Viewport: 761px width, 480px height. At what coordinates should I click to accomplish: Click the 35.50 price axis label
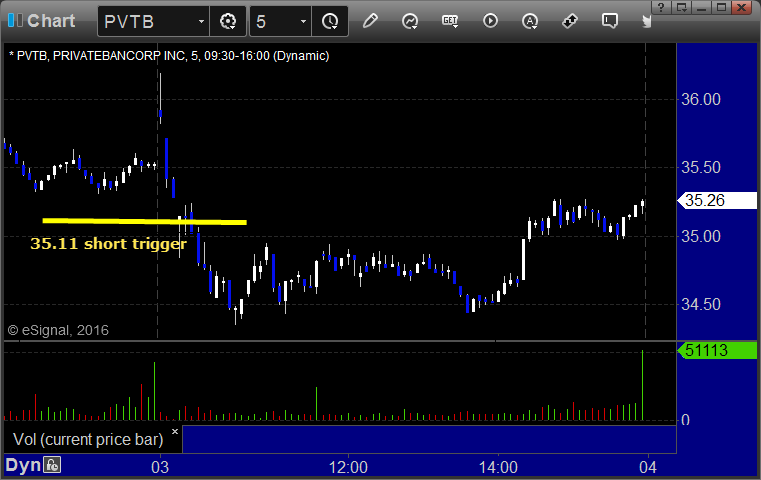[701, 167]
